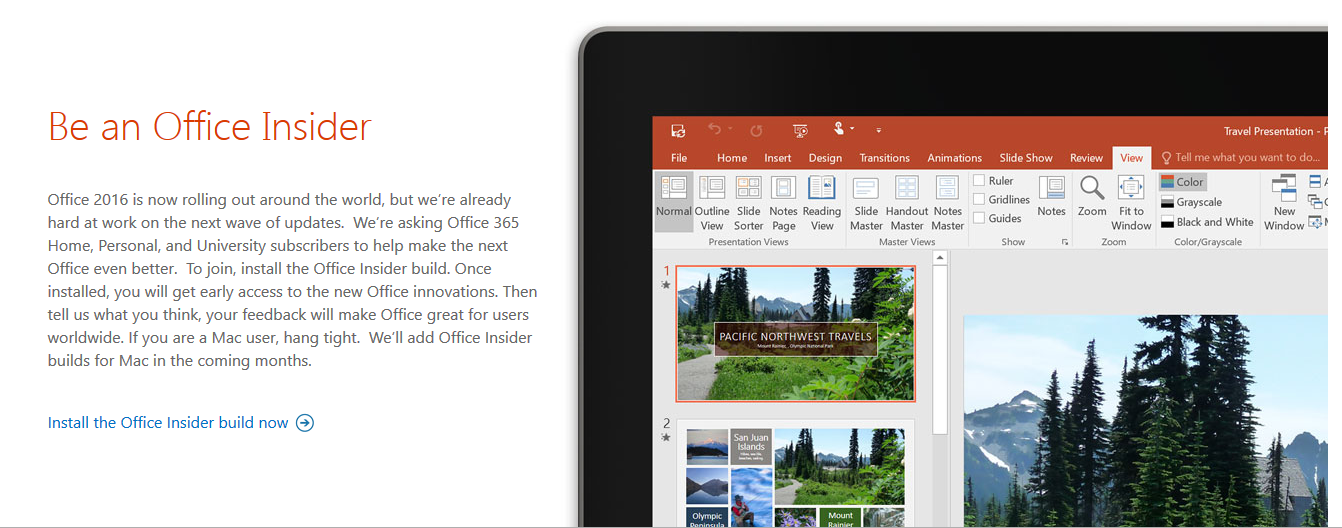
Task: Click the Undo arrow icon
Action: pyautogui.click(x=714, y=130)
